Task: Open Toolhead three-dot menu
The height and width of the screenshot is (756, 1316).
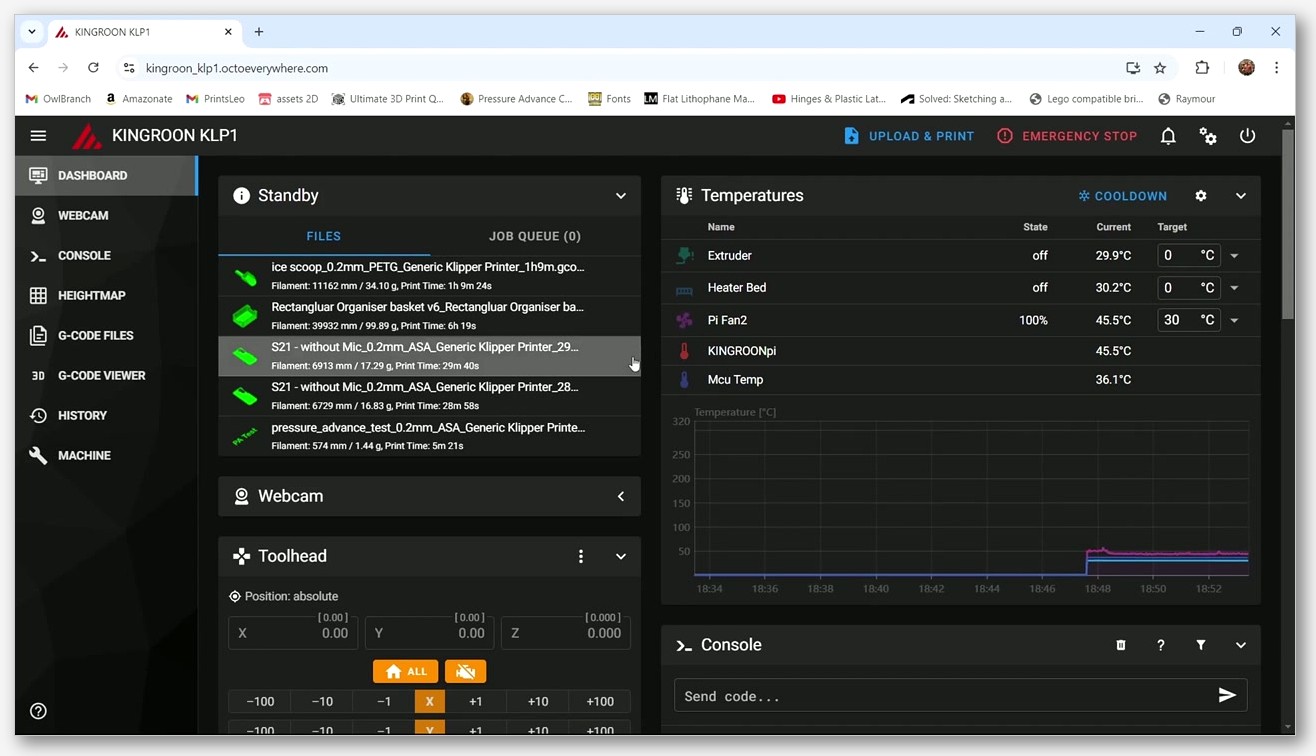Action: [581, 556]
